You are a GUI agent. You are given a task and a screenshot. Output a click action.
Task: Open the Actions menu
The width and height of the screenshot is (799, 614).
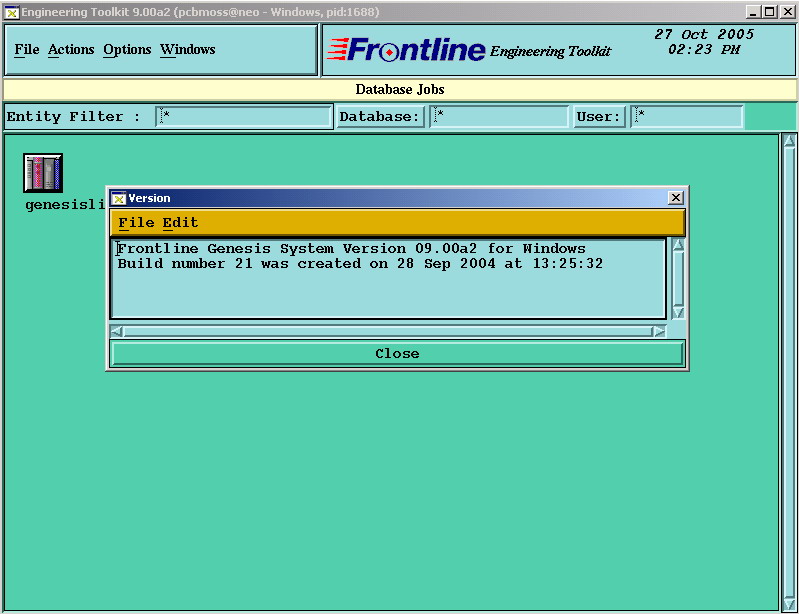[x=71, y=50]
